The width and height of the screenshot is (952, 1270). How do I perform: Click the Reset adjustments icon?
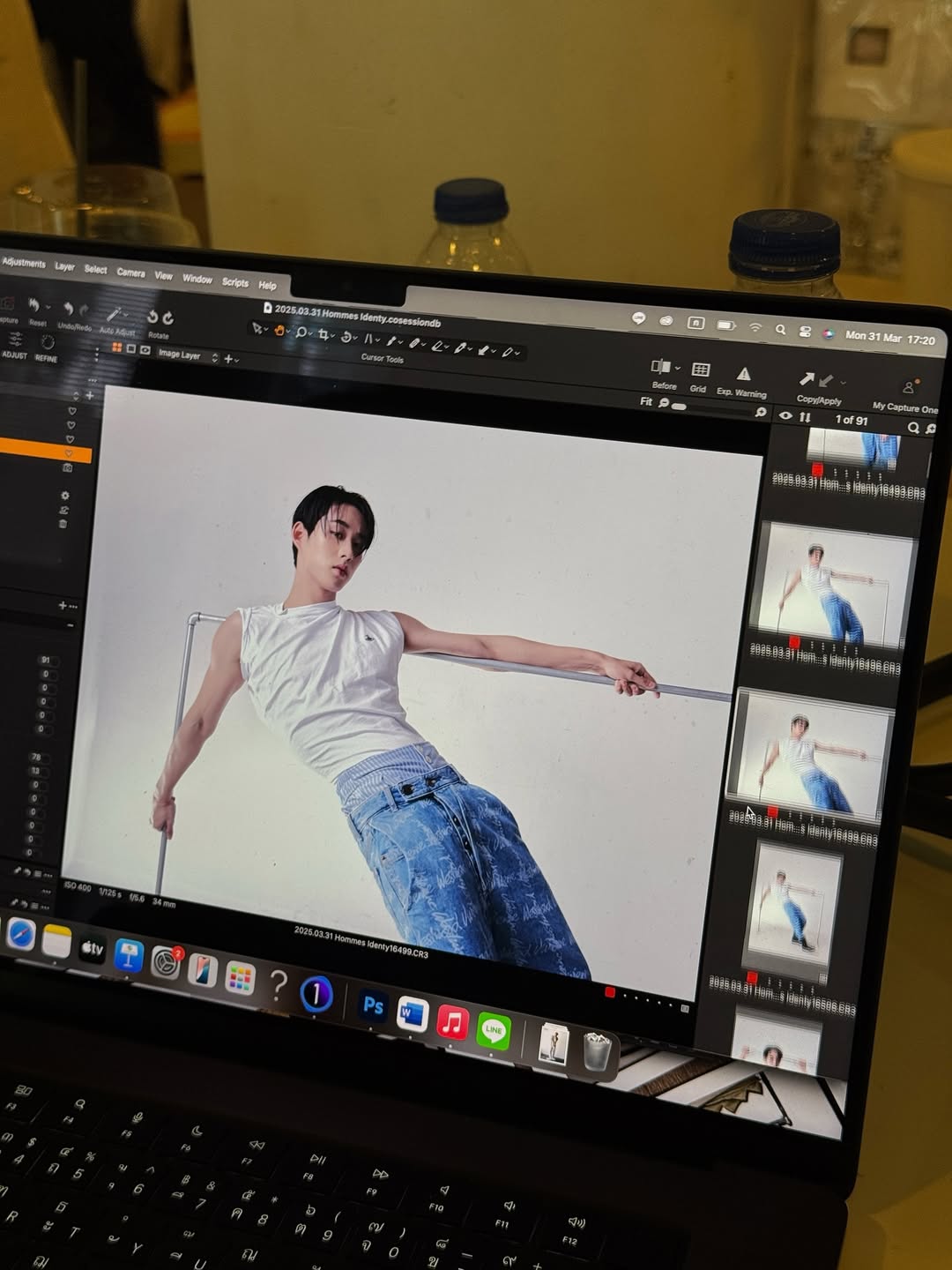(35, 306)
